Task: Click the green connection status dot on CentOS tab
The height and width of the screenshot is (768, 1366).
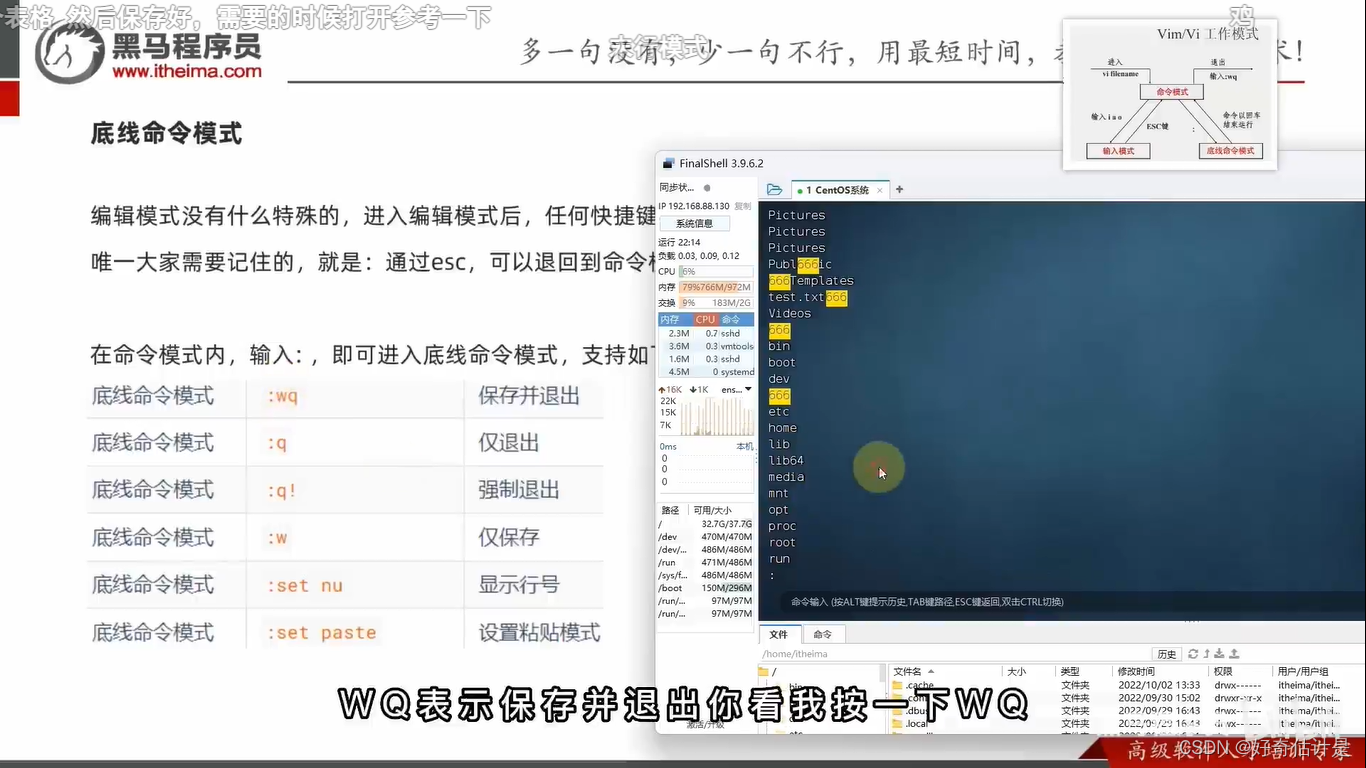Action: click(x=800, y=189)
